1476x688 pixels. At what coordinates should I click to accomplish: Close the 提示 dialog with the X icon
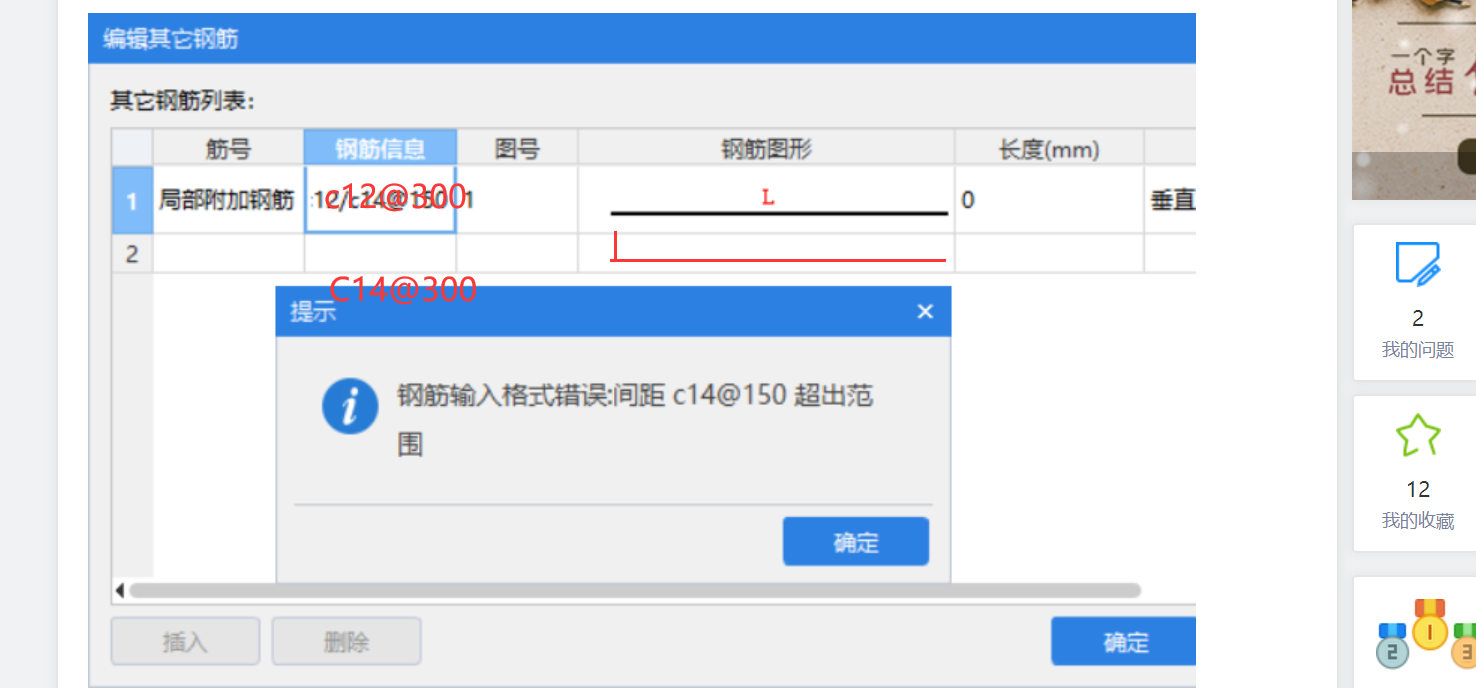(924, 310)
